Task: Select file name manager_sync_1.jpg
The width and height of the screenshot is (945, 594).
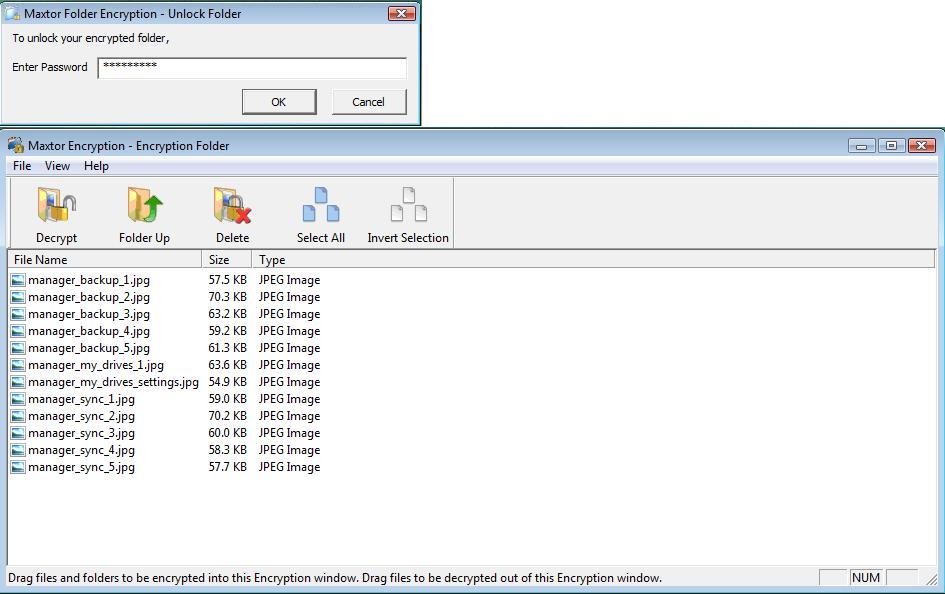Action: [81, 399]
